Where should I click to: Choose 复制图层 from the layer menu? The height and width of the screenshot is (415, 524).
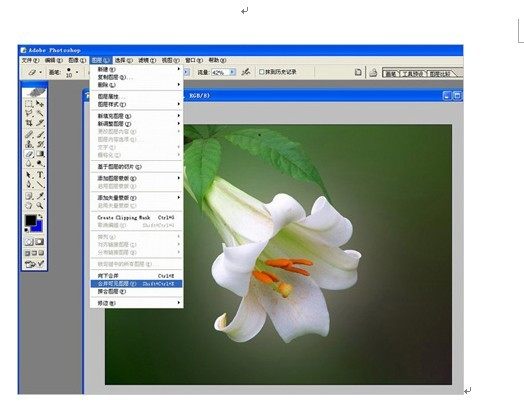point(137,77)
